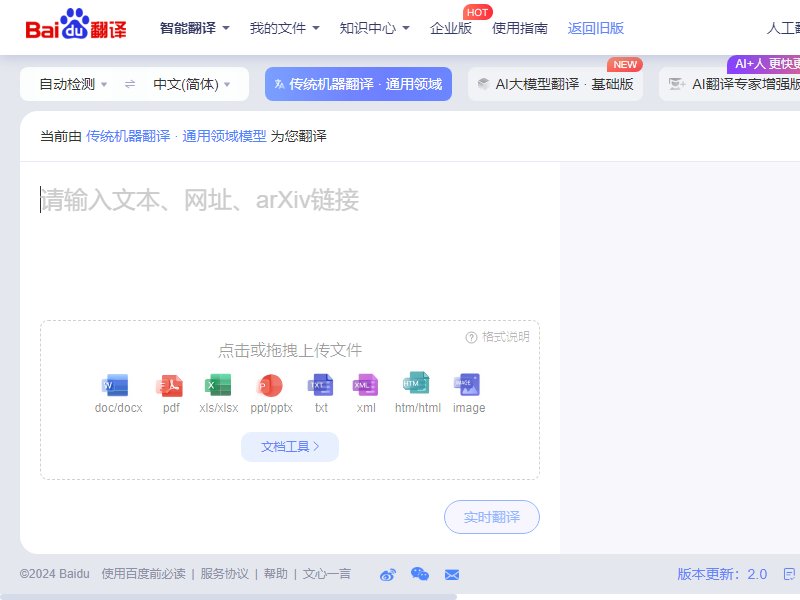Click the Baidu 翻译 logo

coord(76,24)
